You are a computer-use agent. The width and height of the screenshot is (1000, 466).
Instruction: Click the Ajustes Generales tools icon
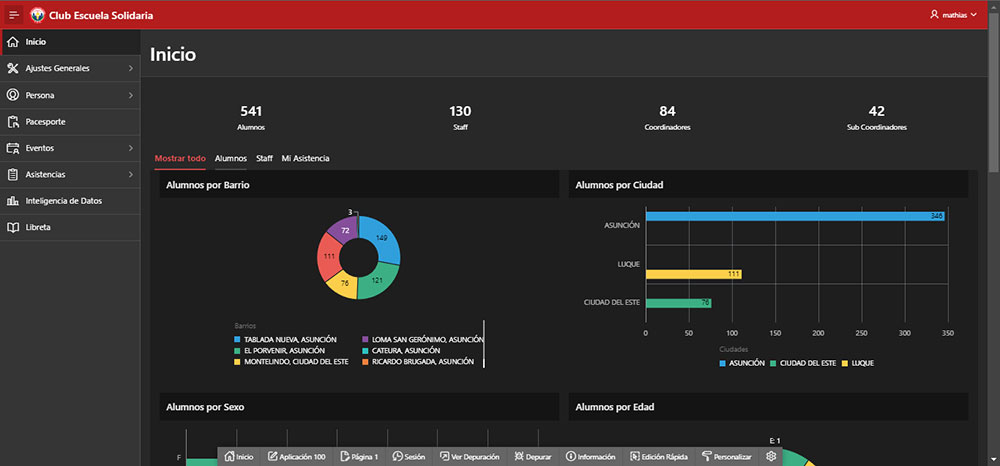tap(12, 68)
